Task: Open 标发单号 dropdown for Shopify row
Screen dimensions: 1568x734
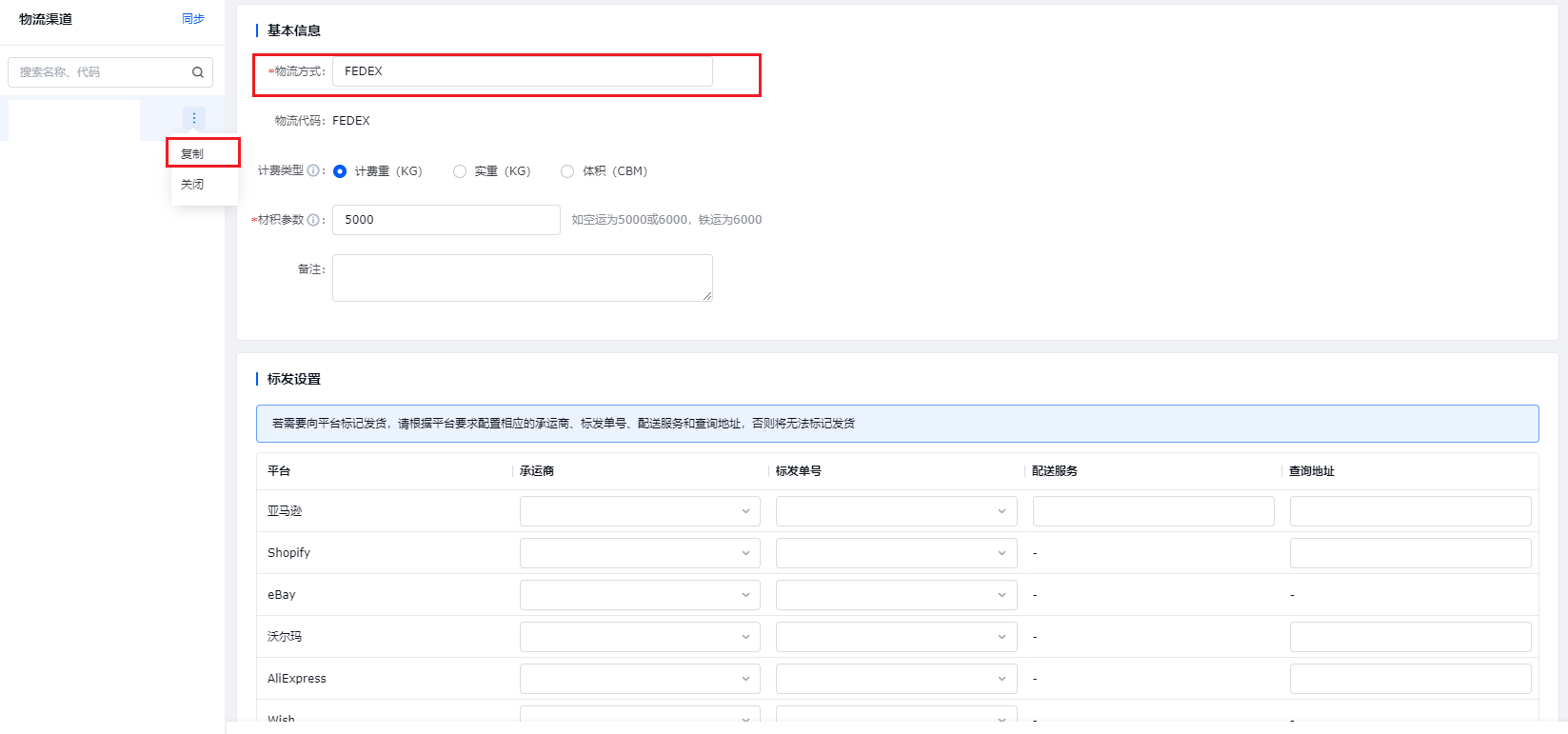Action: 897,553
